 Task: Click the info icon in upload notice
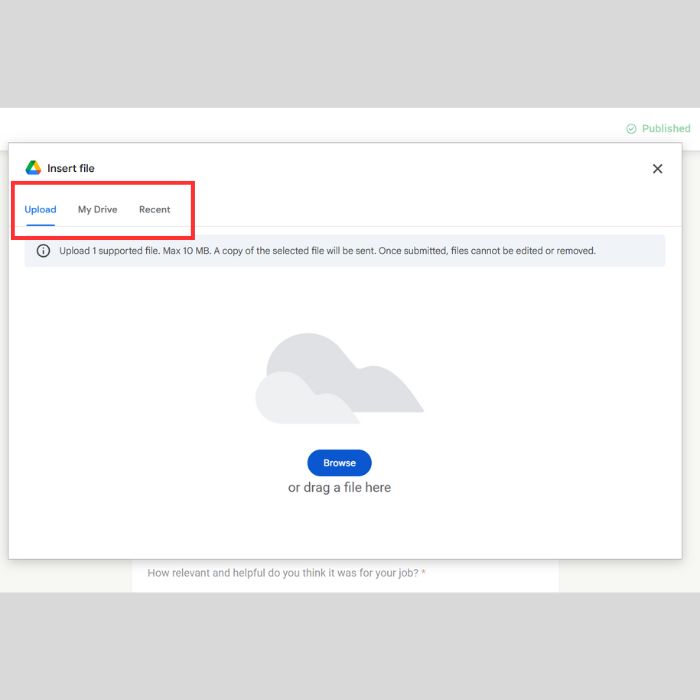click(43, 250)
